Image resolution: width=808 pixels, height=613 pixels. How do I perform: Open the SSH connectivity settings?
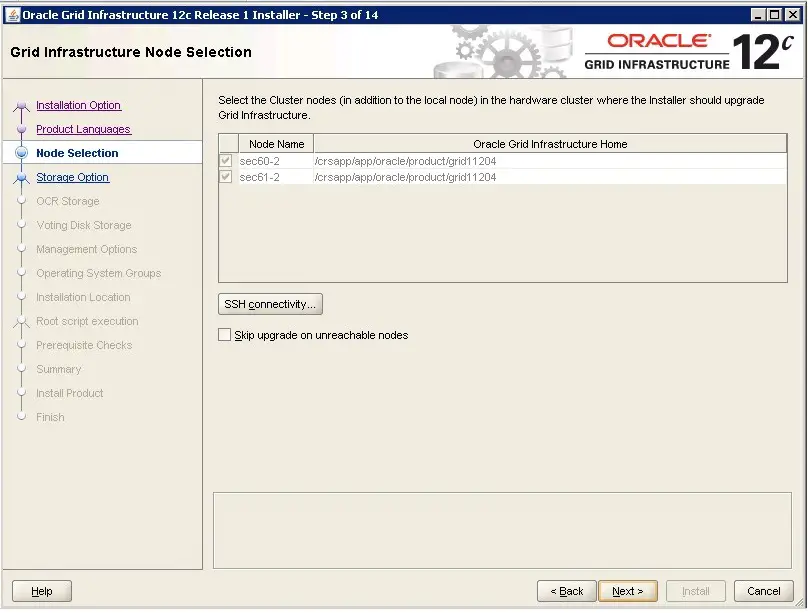click(270, 304)
